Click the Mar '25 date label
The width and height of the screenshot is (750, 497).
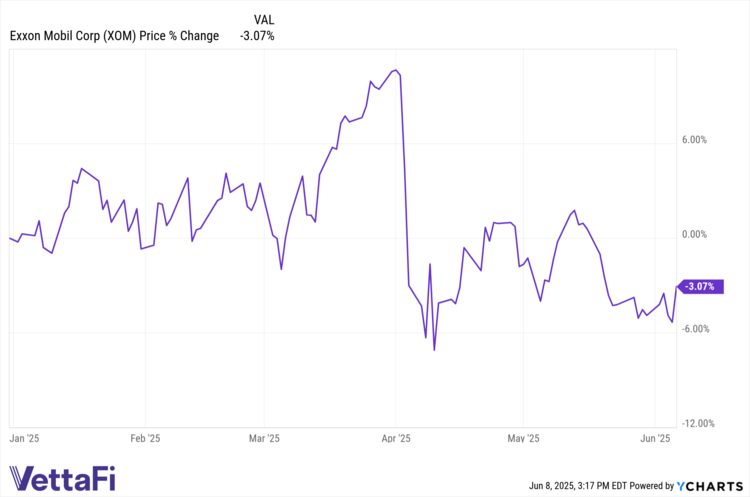pos(263,438)
